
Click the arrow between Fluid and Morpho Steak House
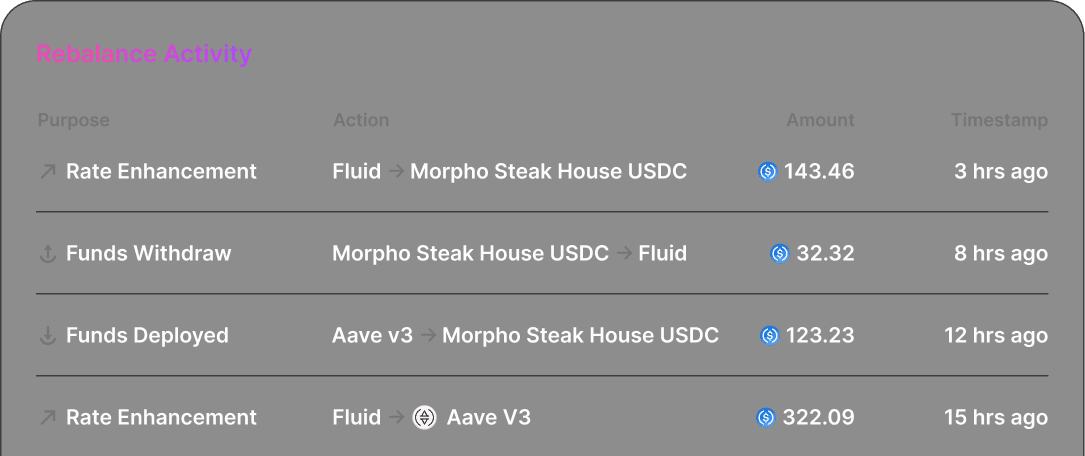(396, 172)
